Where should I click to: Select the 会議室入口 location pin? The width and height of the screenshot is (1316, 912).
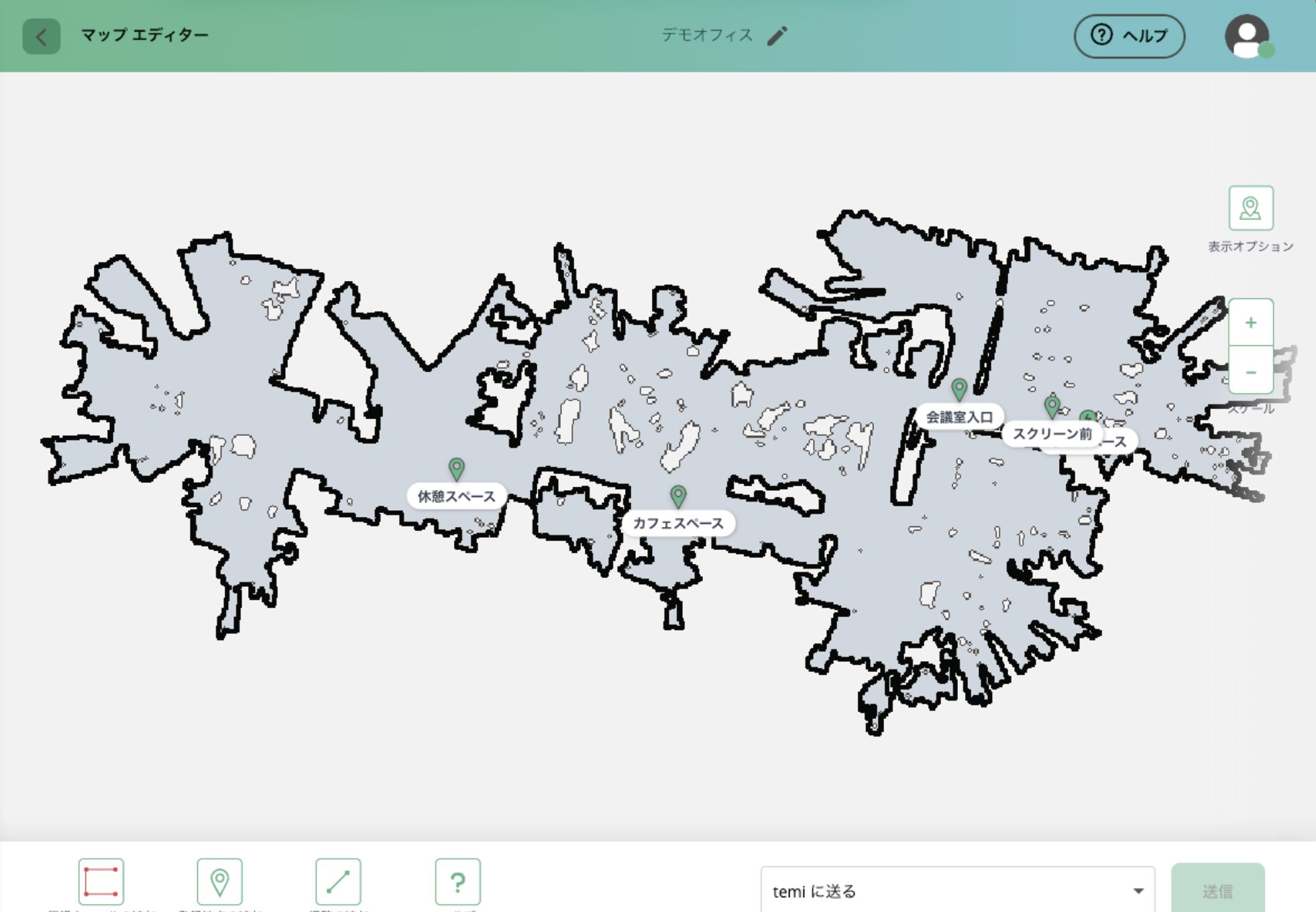(x=959, y=389)
